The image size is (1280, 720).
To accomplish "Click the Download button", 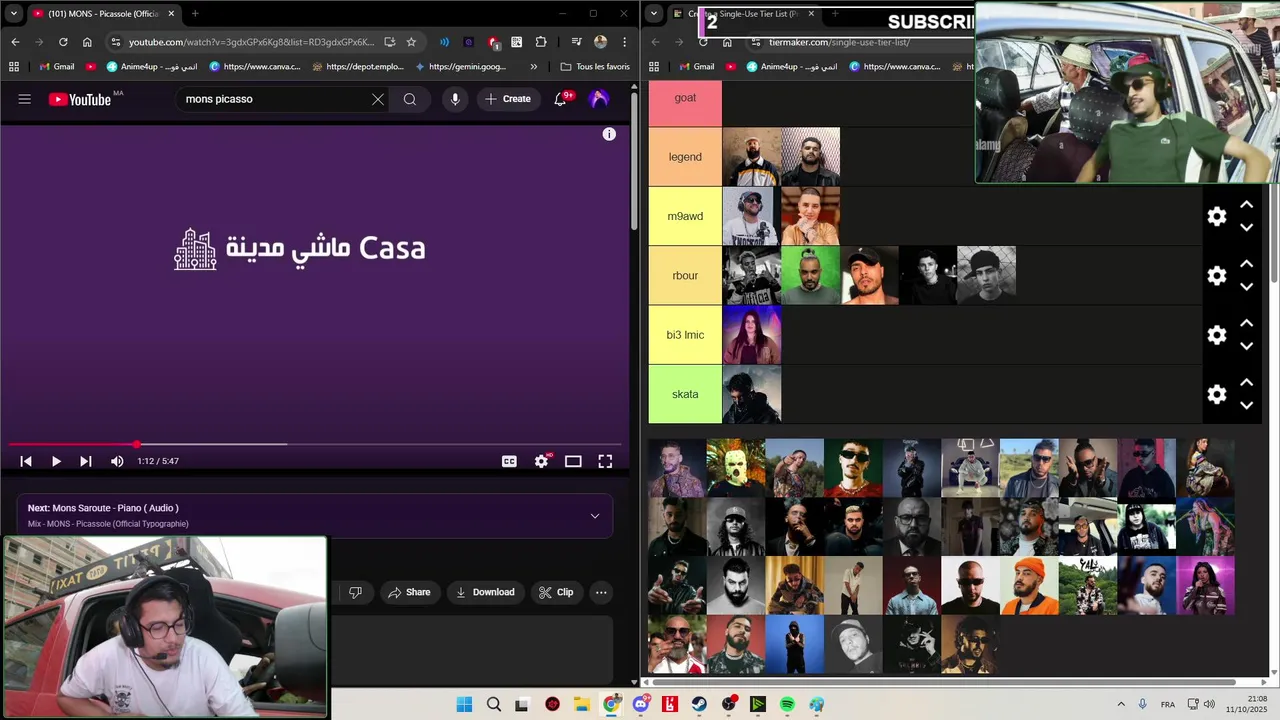I will [485, 592].
